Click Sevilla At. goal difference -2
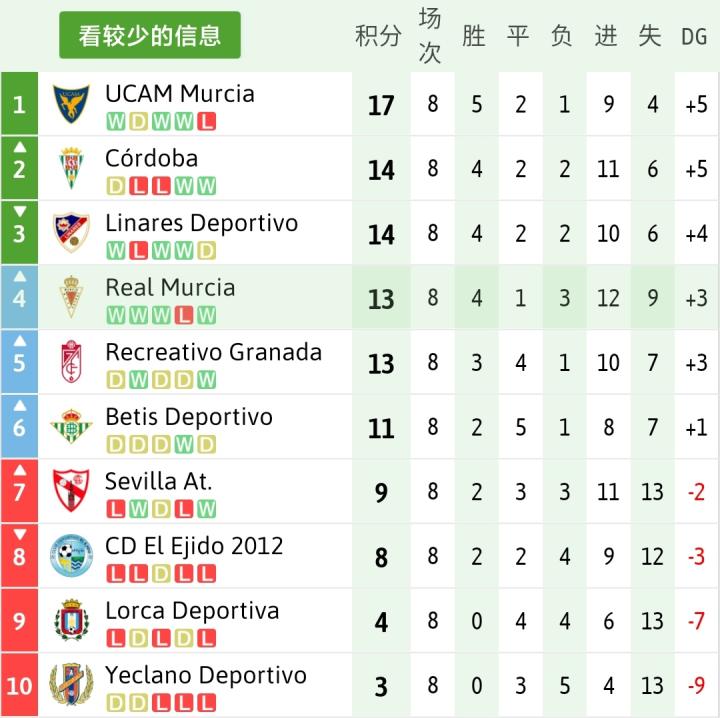 (695, 492)
